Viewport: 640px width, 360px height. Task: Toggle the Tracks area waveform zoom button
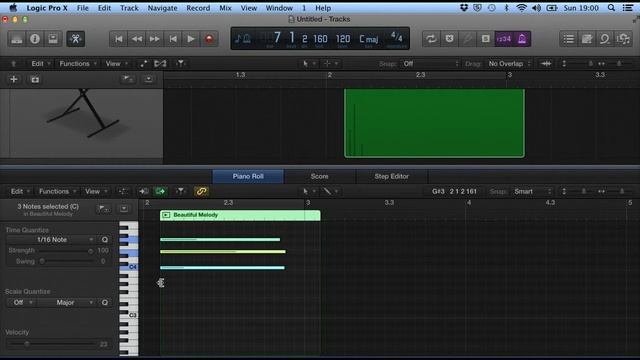(546, 64)
